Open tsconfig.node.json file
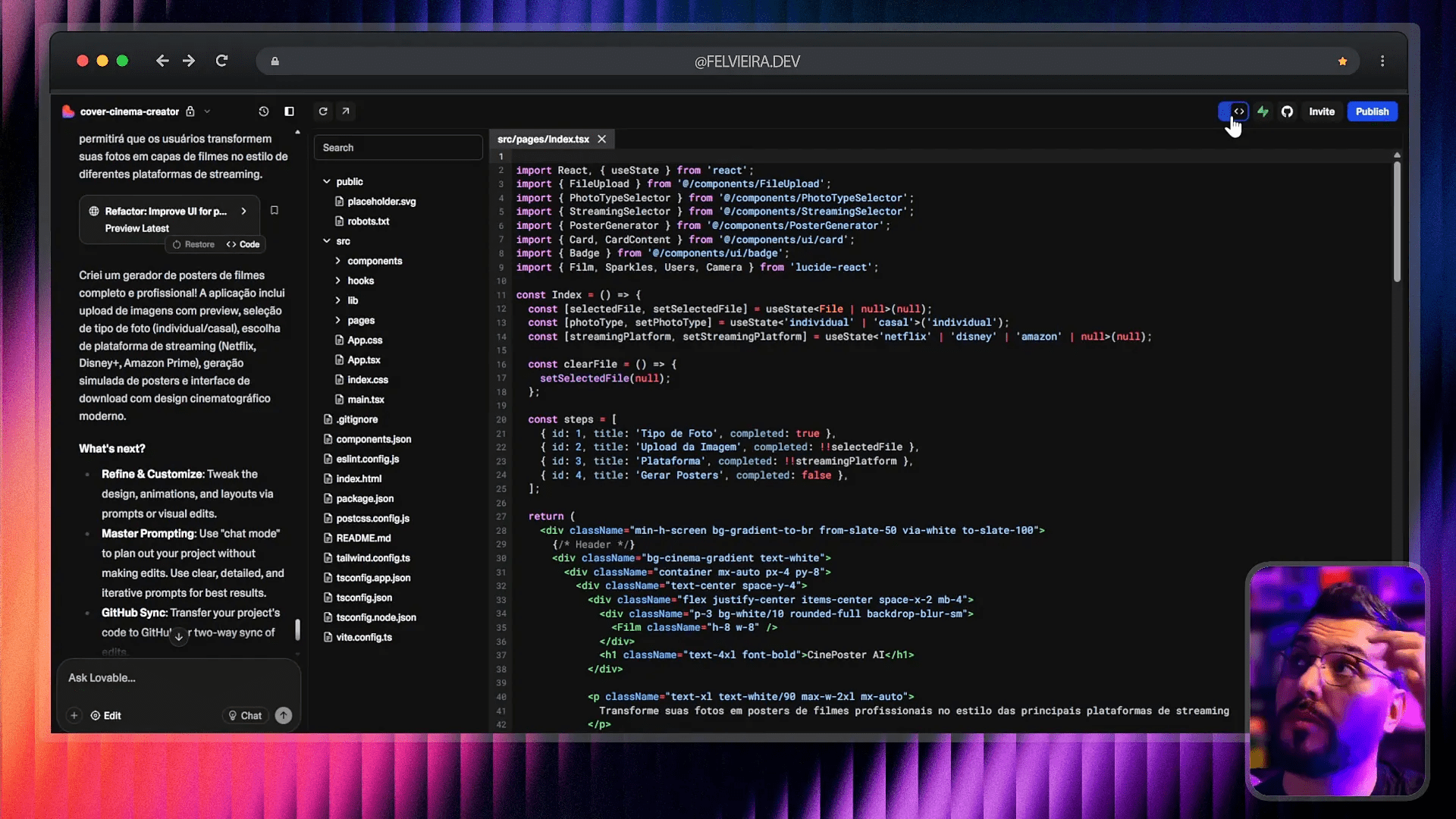Image resolution: width=1456 pixels, height=819 pixels. [375, 617]
